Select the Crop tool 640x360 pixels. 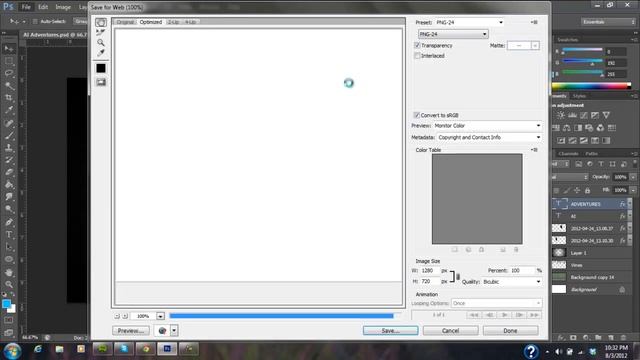click(9, 98)
